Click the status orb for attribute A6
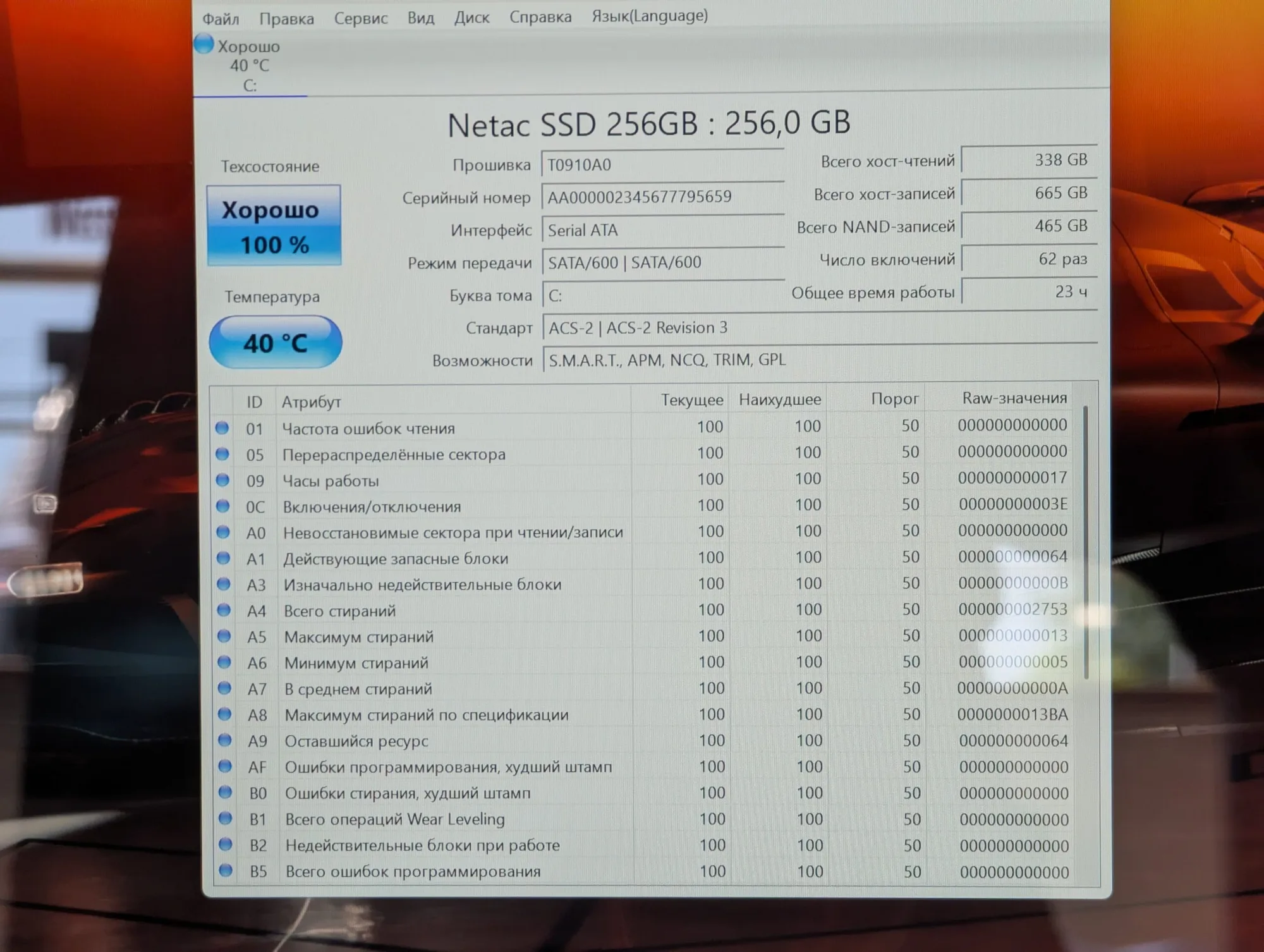 [224, 662]
